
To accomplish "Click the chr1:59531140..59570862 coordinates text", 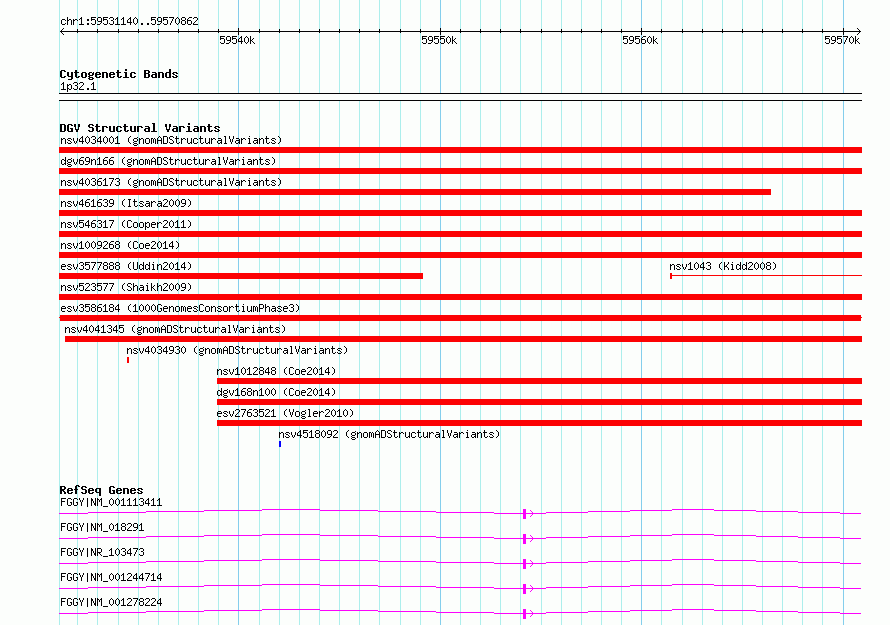I will tap(129, 22).
